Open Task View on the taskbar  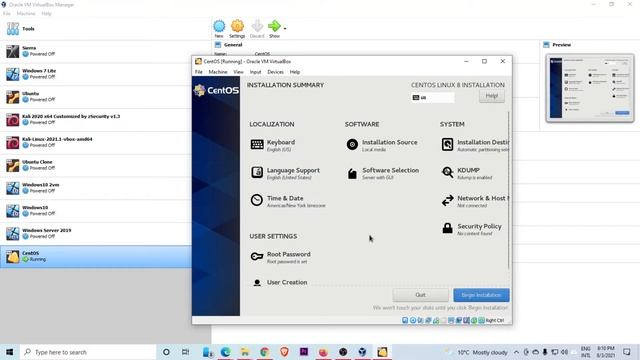[x=185, y=352]
